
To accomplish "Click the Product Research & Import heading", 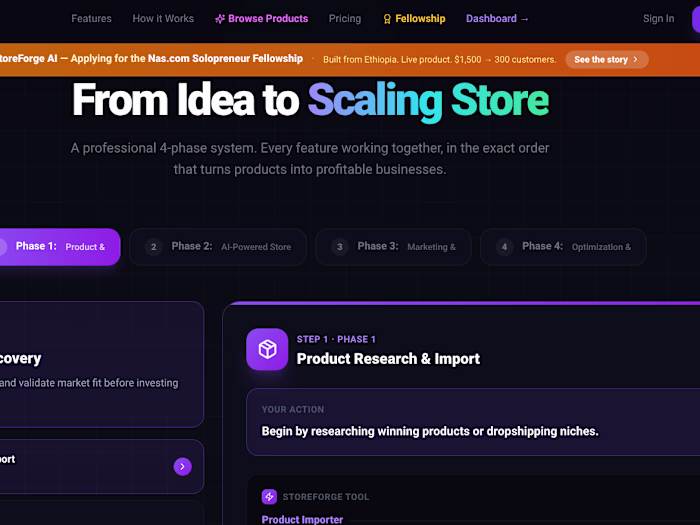I will [388, 358].
